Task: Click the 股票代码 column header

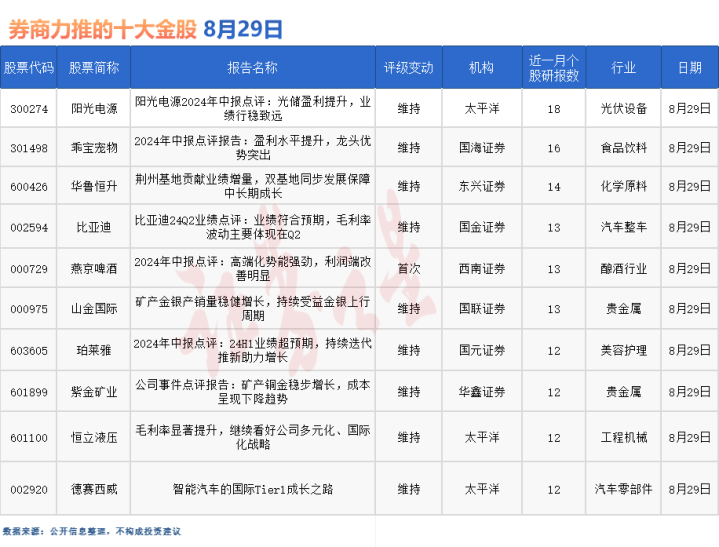Action: 28,68
